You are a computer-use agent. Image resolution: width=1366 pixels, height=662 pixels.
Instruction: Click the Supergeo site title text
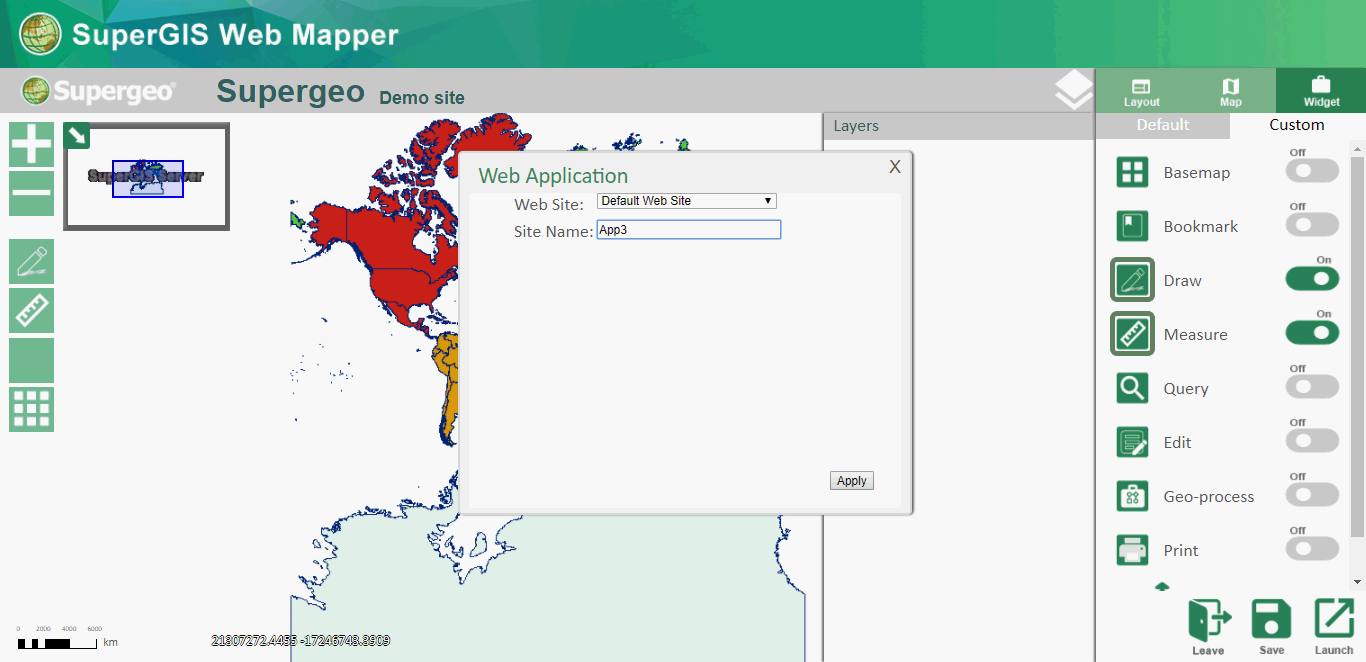(x=291, y=91)
